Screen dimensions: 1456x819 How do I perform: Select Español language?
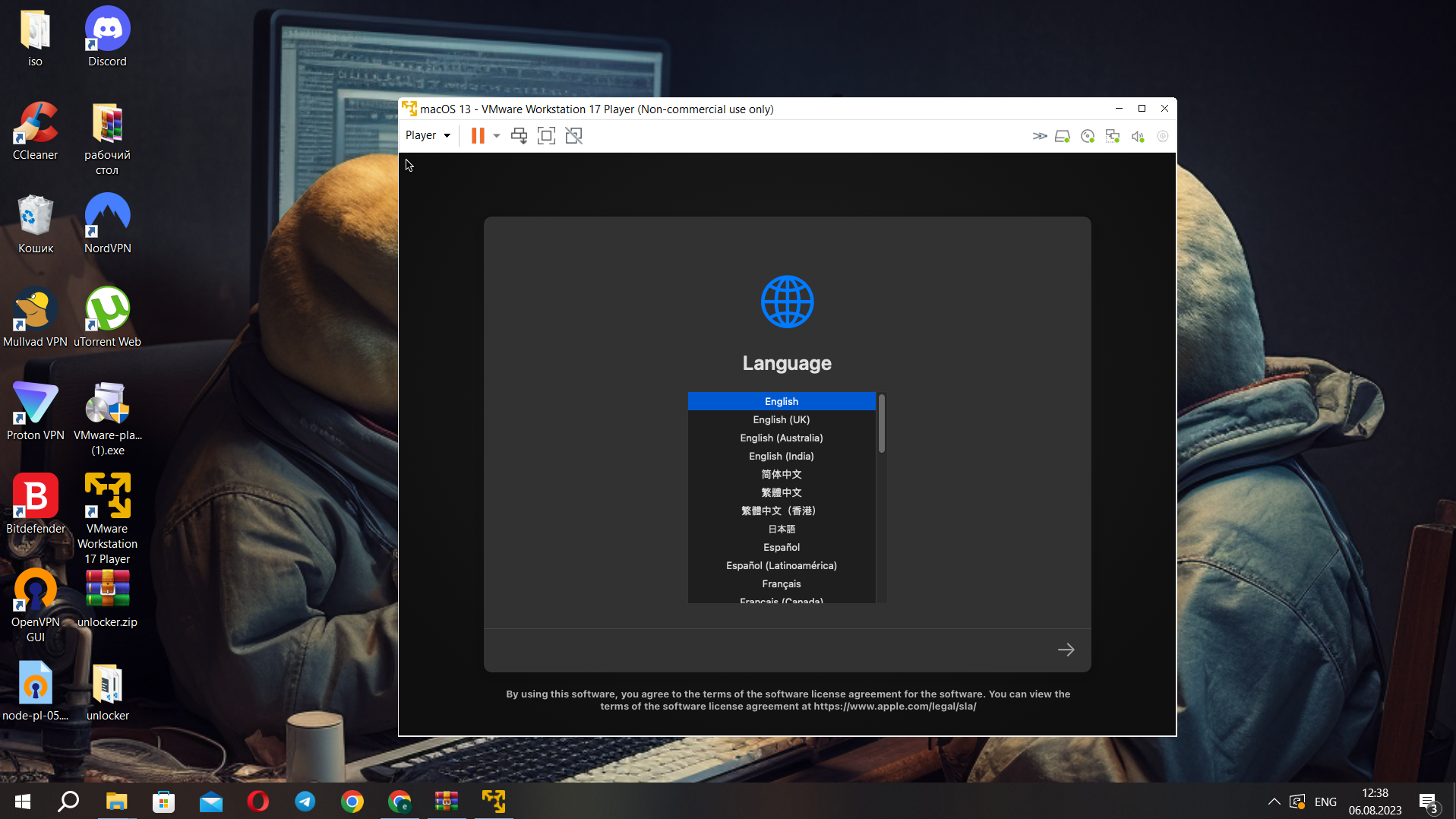(x=782, y=547)
